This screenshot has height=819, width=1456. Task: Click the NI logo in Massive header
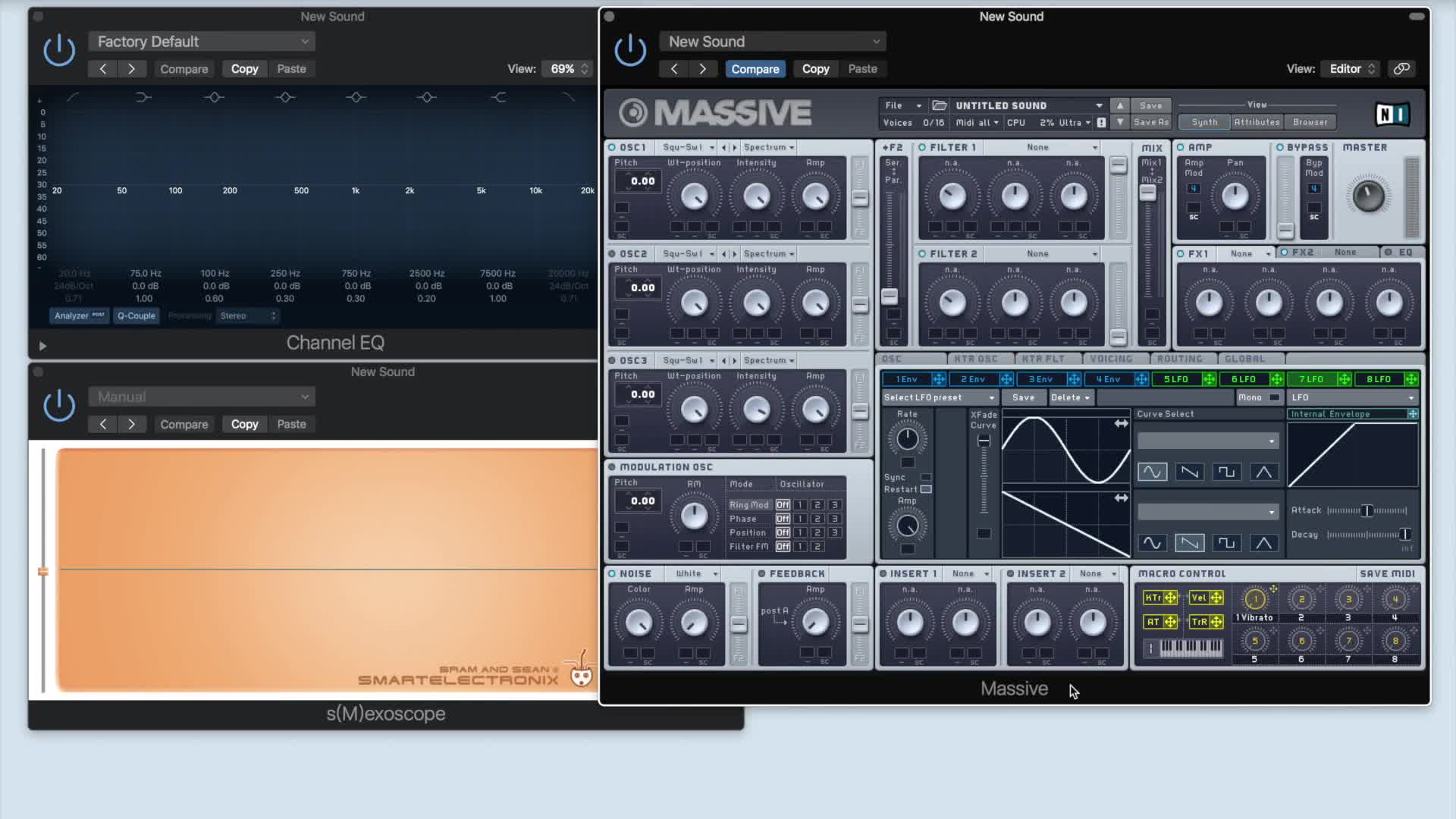1392,114
